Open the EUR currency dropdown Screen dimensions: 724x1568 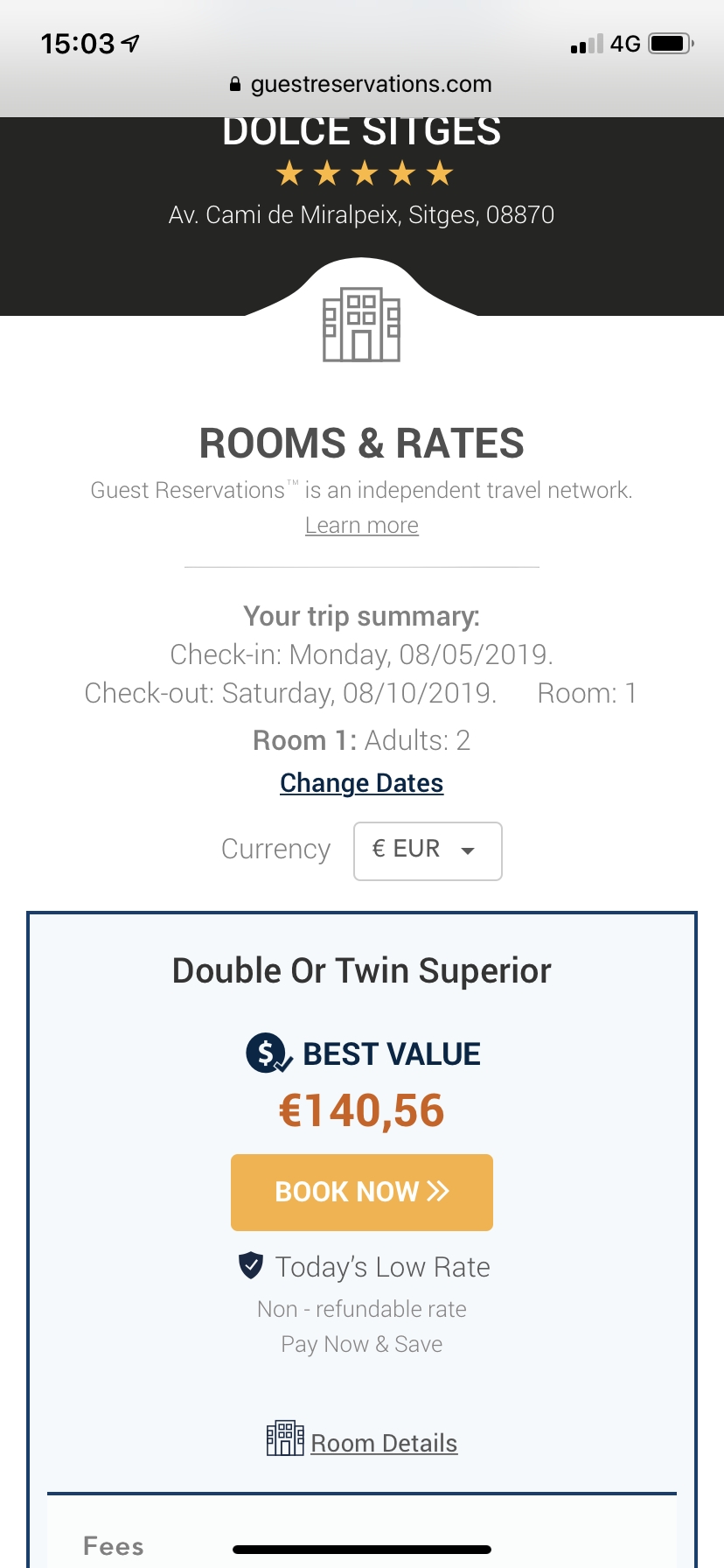tap(427, 850)
